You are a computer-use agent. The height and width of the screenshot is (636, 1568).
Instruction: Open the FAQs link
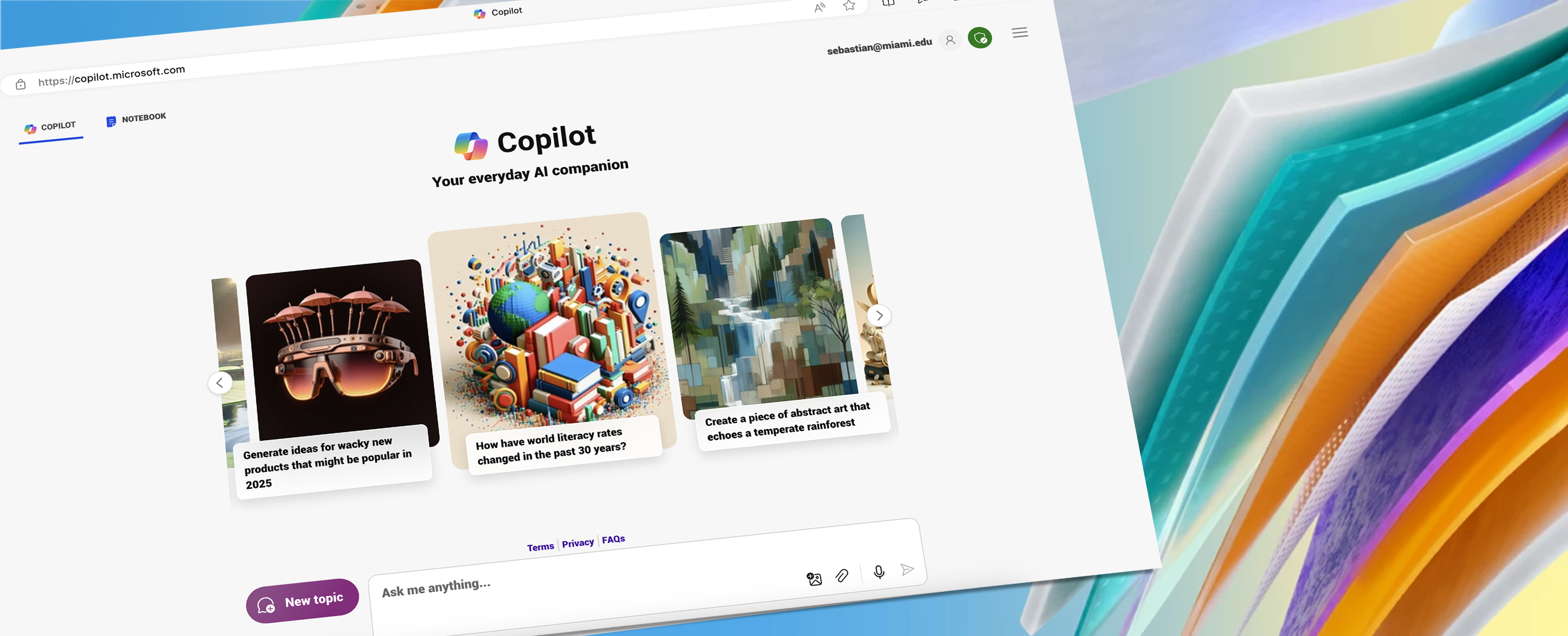coord(613,539)
